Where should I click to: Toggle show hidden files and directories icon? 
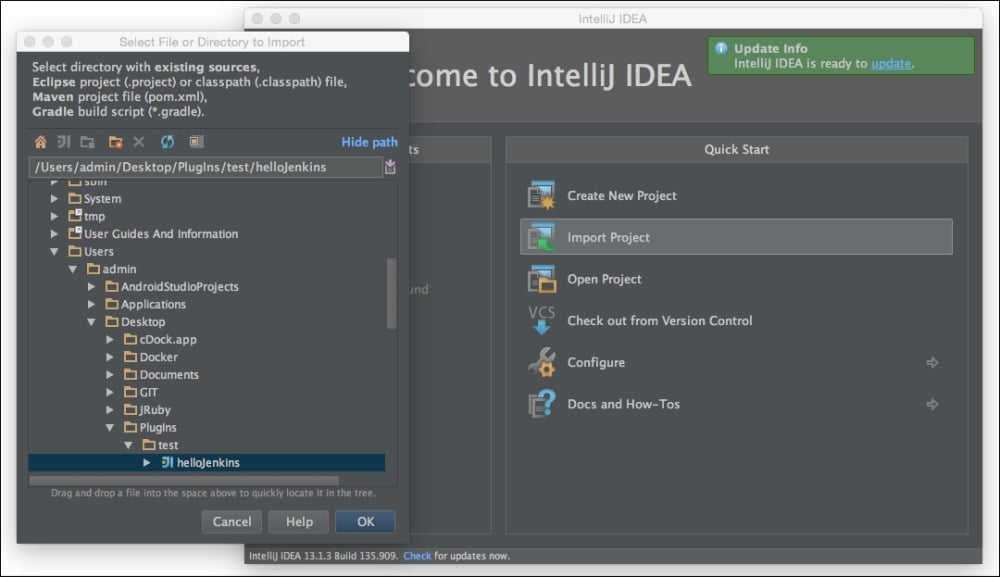(x=196, y=142)
